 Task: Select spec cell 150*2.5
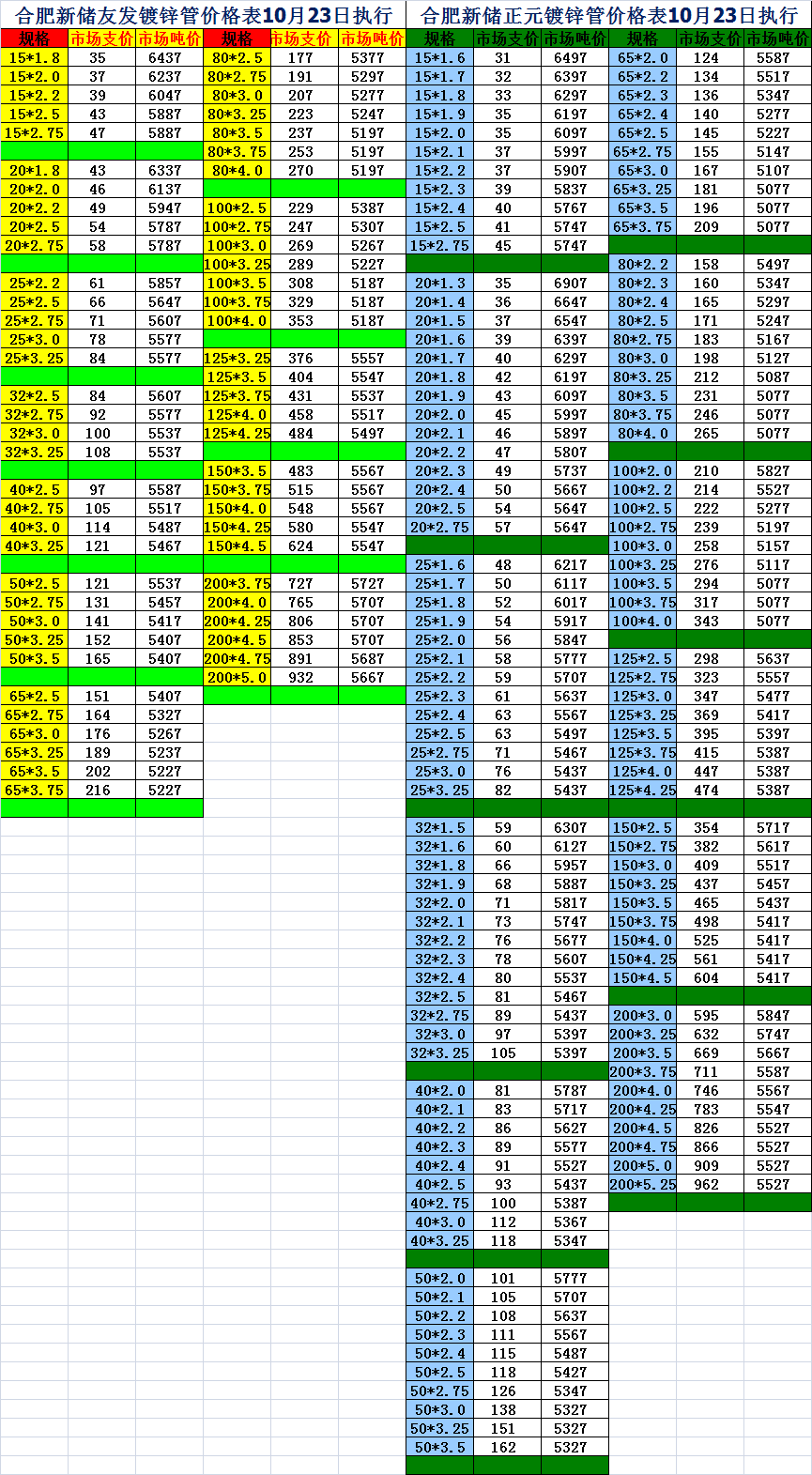click(643, 827)
